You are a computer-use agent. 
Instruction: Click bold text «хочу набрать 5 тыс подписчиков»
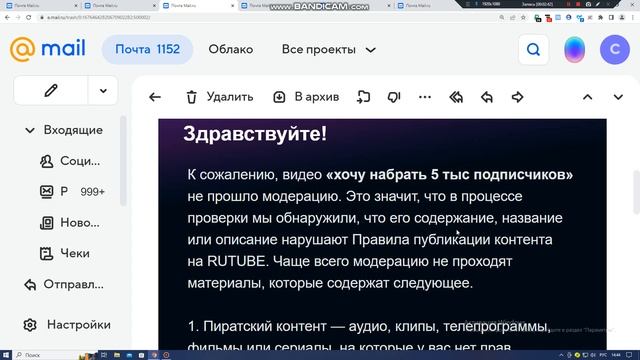coord(449,175)
